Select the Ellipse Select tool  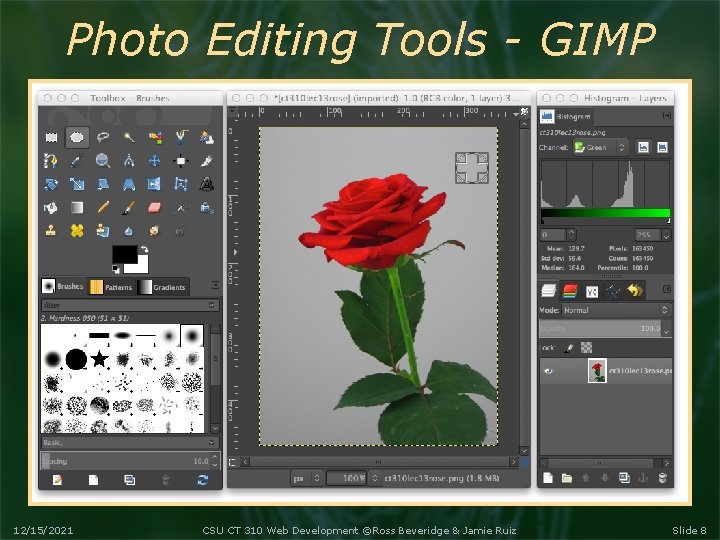(x=77, y=137)
